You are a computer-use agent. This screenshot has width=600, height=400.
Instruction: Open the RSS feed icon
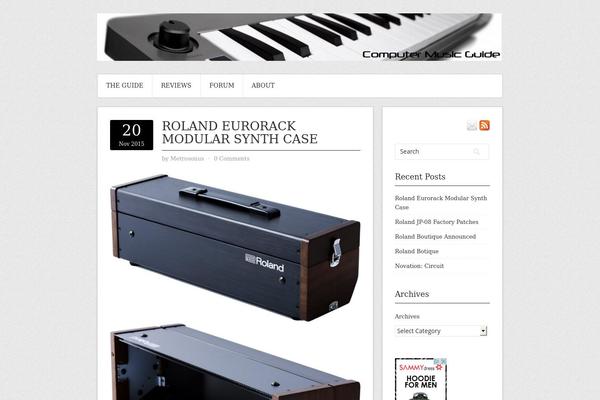click(x=484, y=125)
